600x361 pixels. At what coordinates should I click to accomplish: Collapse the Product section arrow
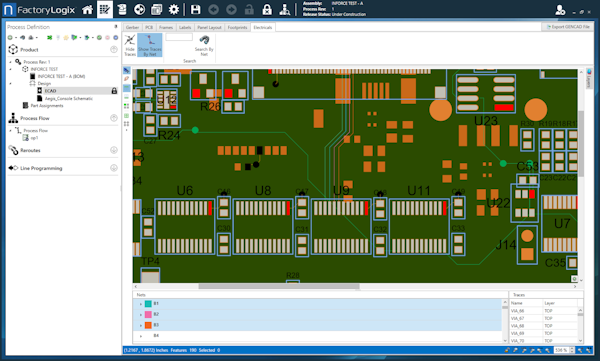(x=114, y=49)
